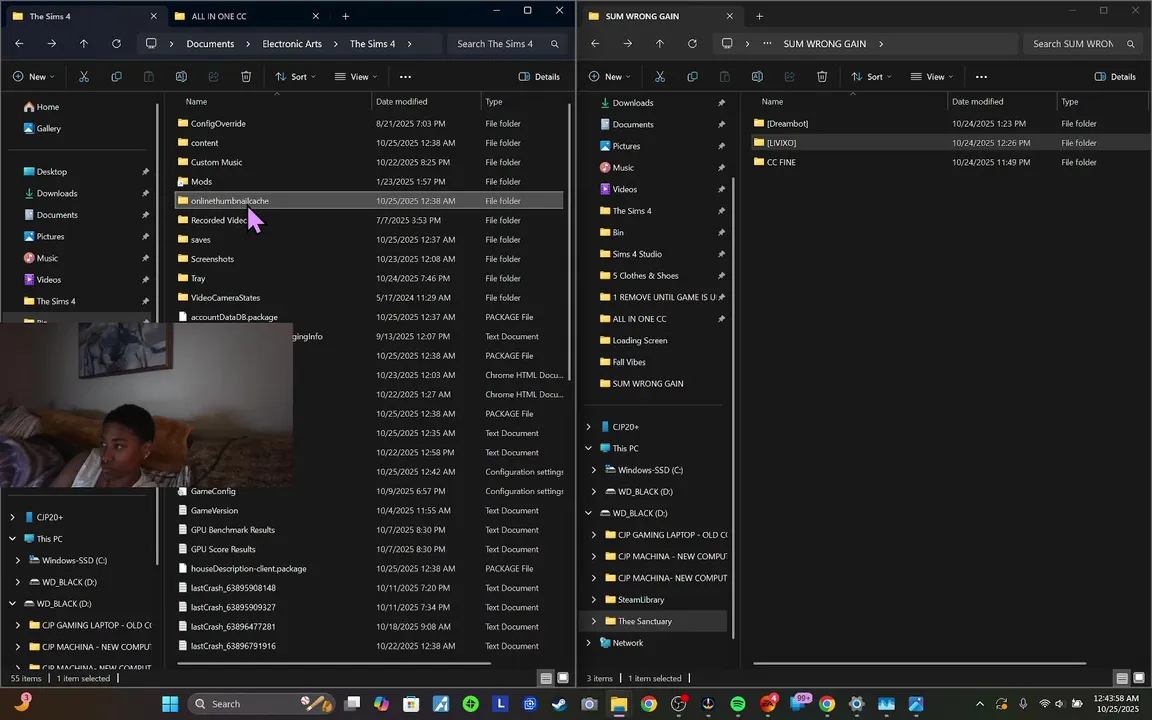Add new tab in The Sims 4 window
This screenshot has width=1152, height=720.
(345, 16)
